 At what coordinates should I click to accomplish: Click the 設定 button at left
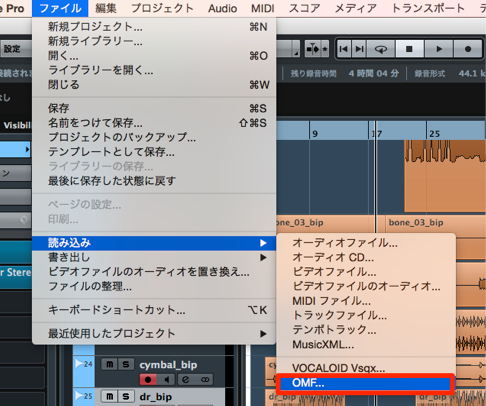15,49
